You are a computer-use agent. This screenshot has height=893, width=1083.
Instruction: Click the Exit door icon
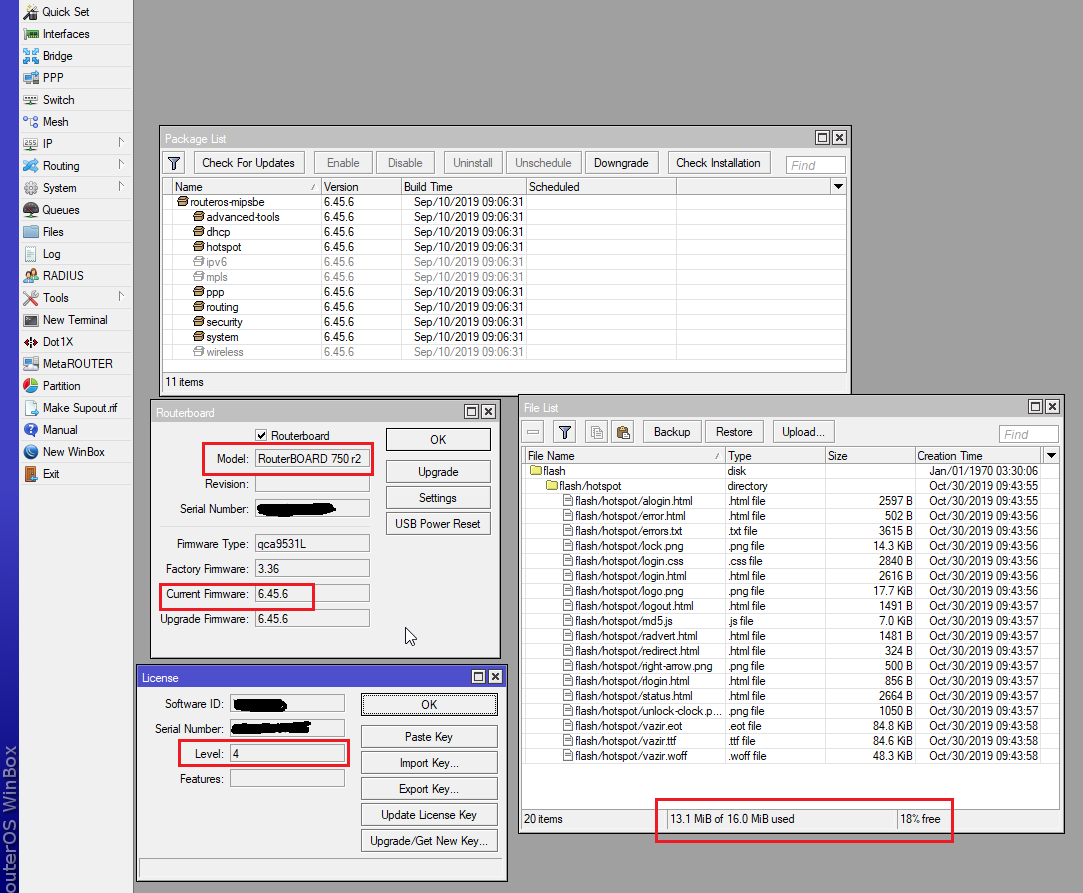coord(31,474)
